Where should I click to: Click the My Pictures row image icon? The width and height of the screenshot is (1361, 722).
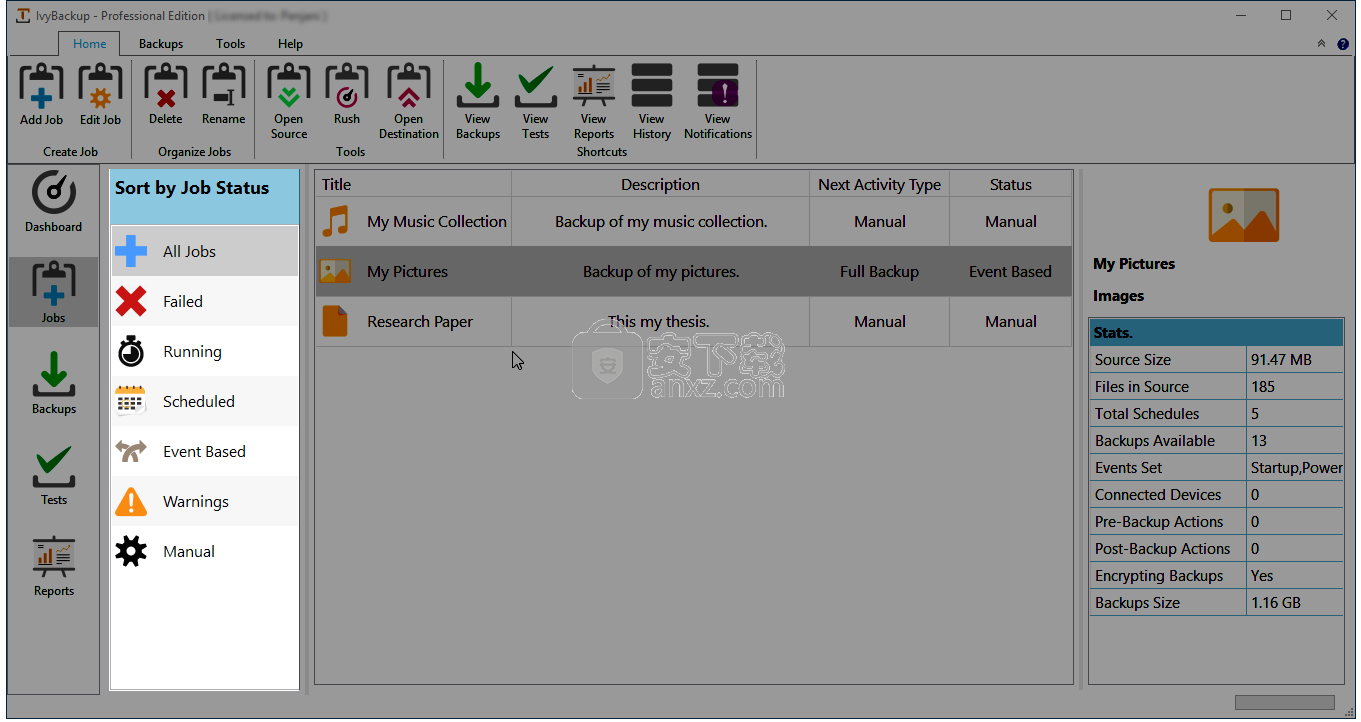[x=335, y=271]
